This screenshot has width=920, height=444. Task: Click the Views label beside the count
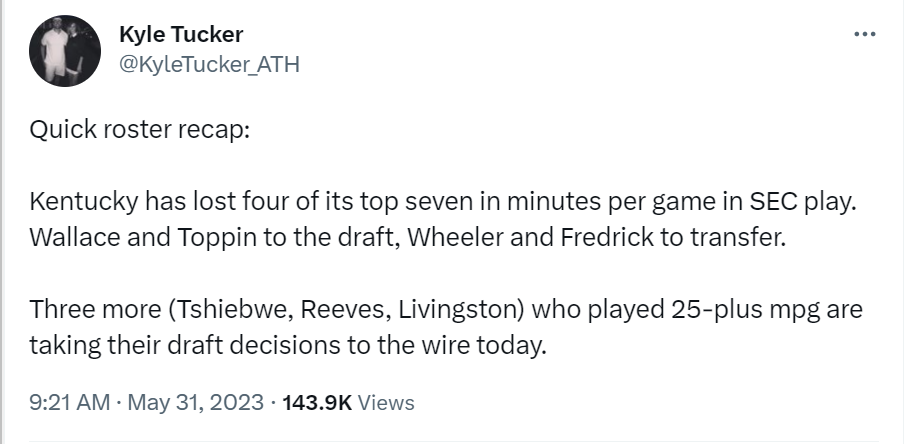[x=386, y=403]
